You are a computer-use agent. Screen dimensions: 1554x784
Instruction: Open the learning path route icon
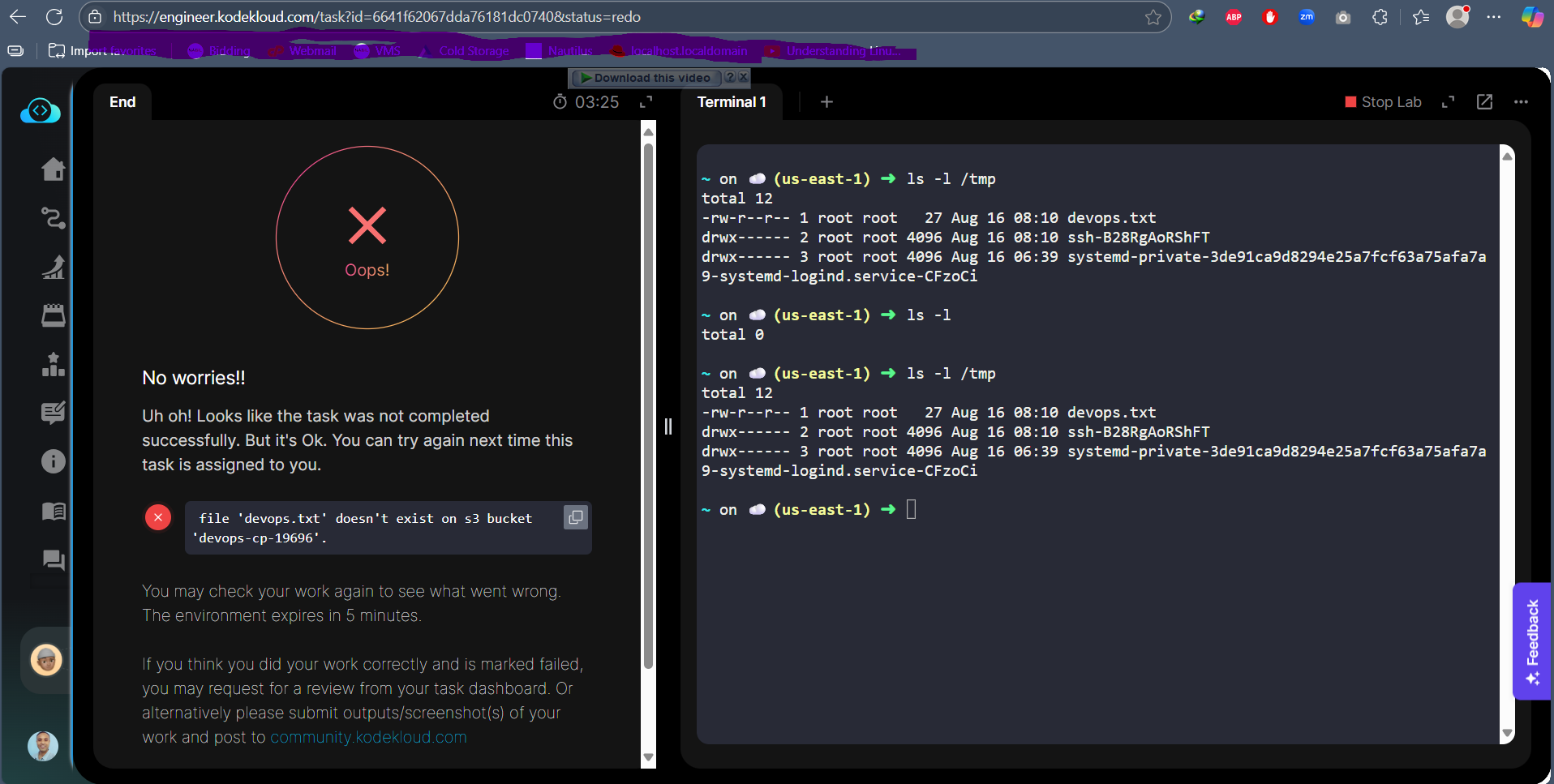[x=54, y=218]
